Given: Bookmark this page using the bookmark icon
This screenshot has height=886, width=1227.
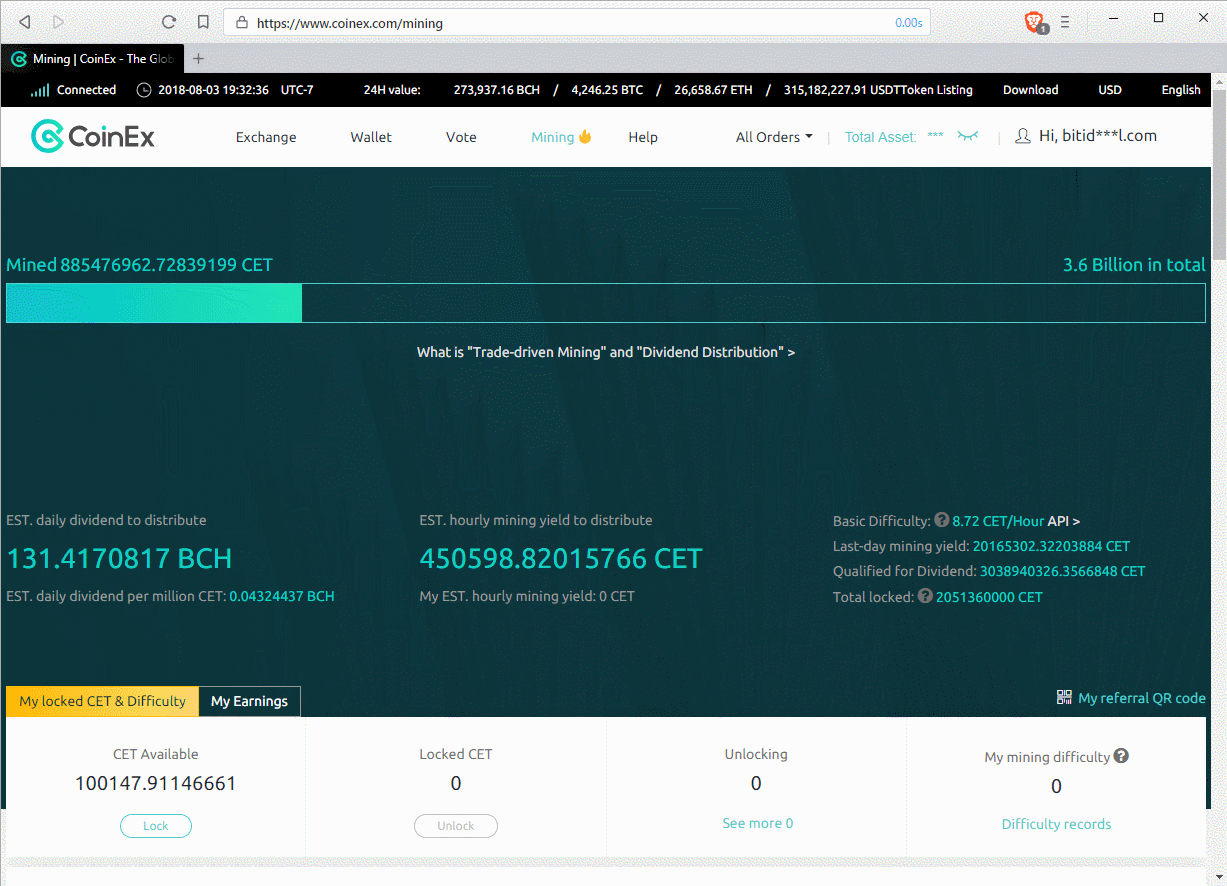Looking at the screenshot, I should coord(203,22).
